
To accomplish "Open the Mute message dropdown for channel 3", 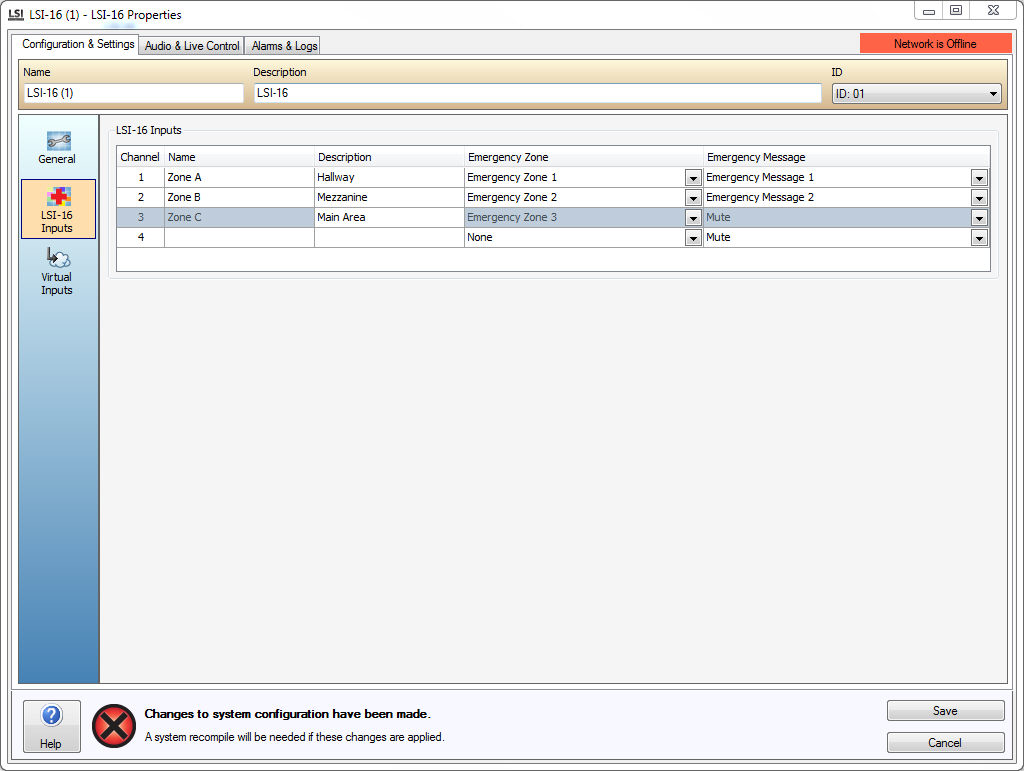I will (978, 218).
